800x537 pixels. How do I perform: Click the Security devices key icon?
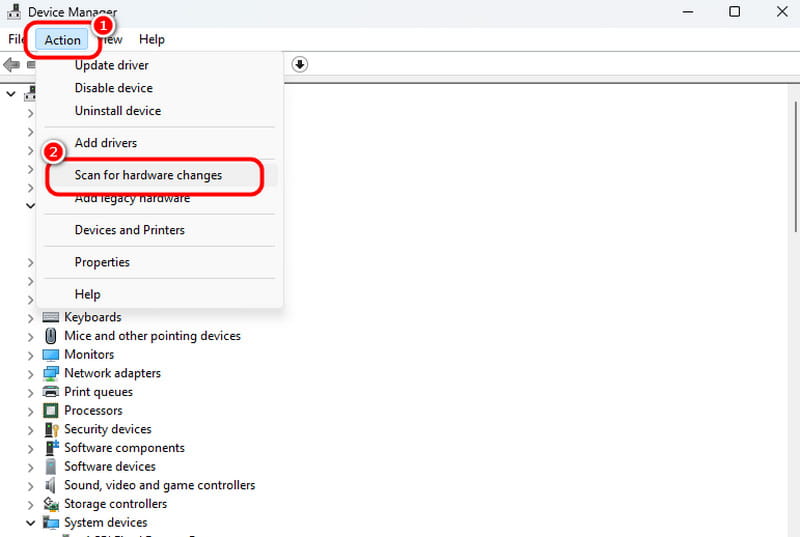point(51,429)
